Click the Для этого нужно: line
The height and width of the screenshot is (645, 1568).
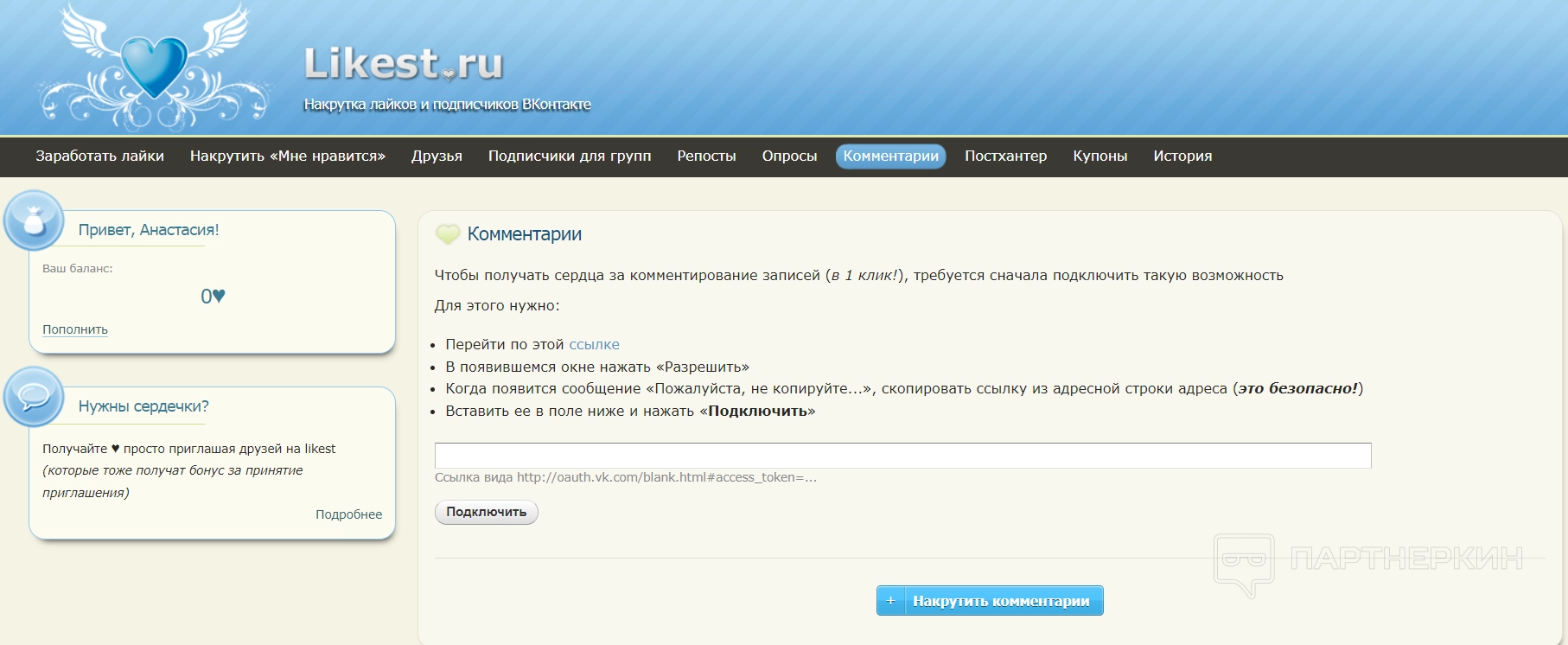[x=497, y=306]
